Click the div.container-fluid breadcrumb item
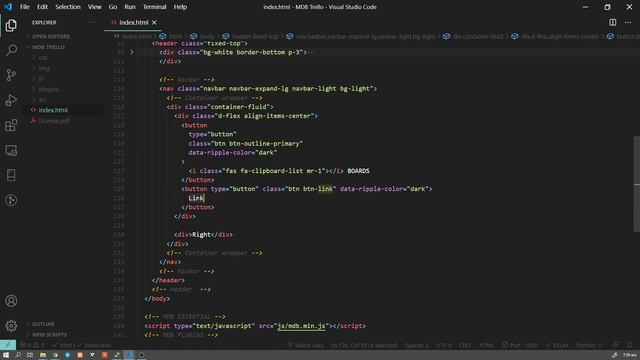 [x=473, y=36]
